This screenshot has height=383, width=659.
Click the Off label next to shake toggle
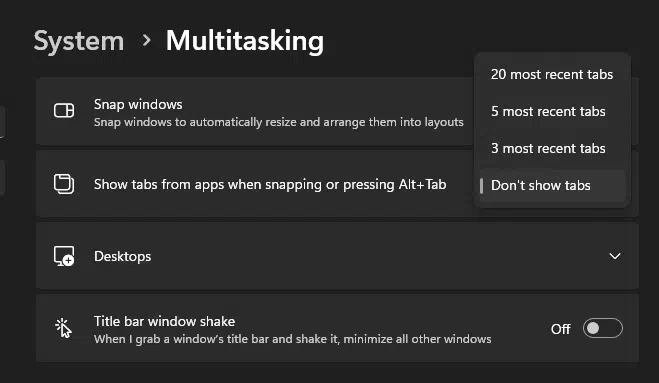pos(561,329)
